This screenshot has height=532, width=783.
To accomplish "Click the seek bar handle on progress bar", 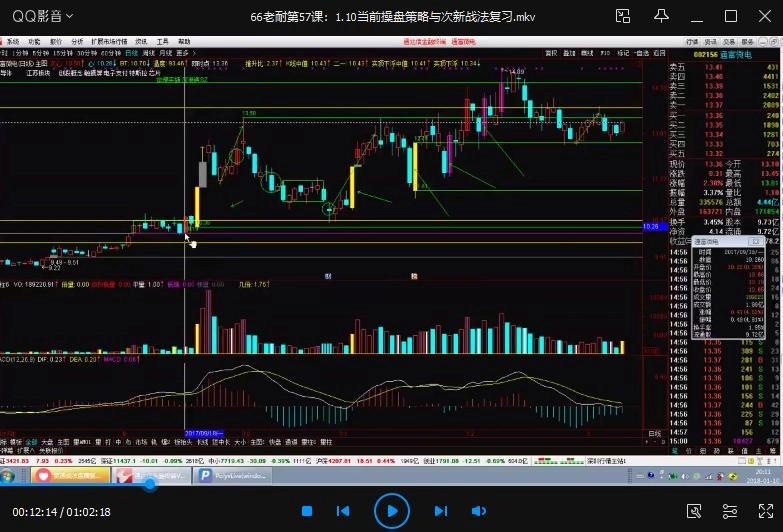I will tap(151, 484).
